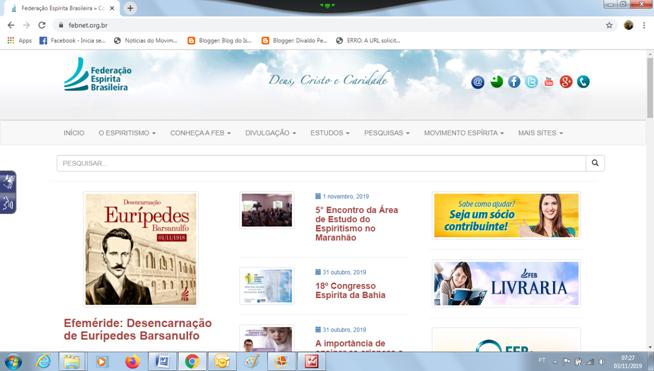654x371 pixels.
Task: Reload the page with refresh icon
Action: [42, 25]
